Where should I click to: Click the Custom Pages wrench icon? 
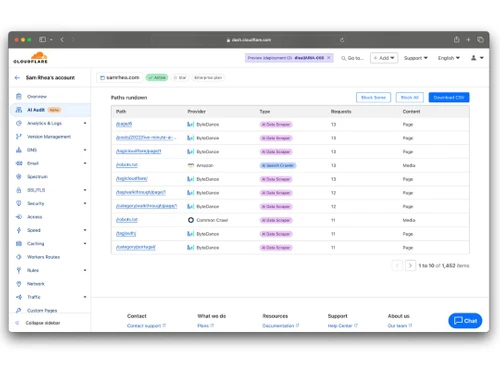pyautogui.click(x=19, y=310)
